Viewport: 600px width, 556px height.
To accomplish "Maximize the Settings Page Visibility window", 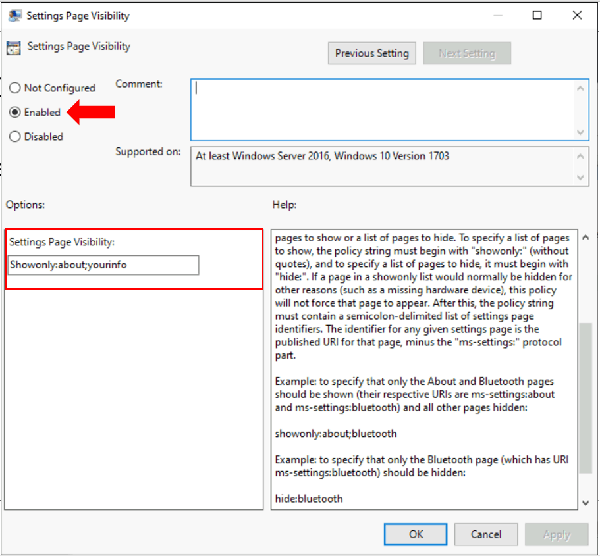I will click(x=537, y=16).
